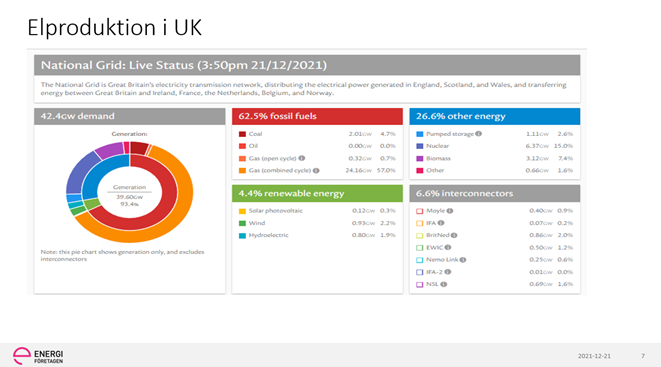Image resolution: width=661 pixels, height=367 pixels.
Task: Click the info icon next to Pumped storage
Action: (478, 134)
